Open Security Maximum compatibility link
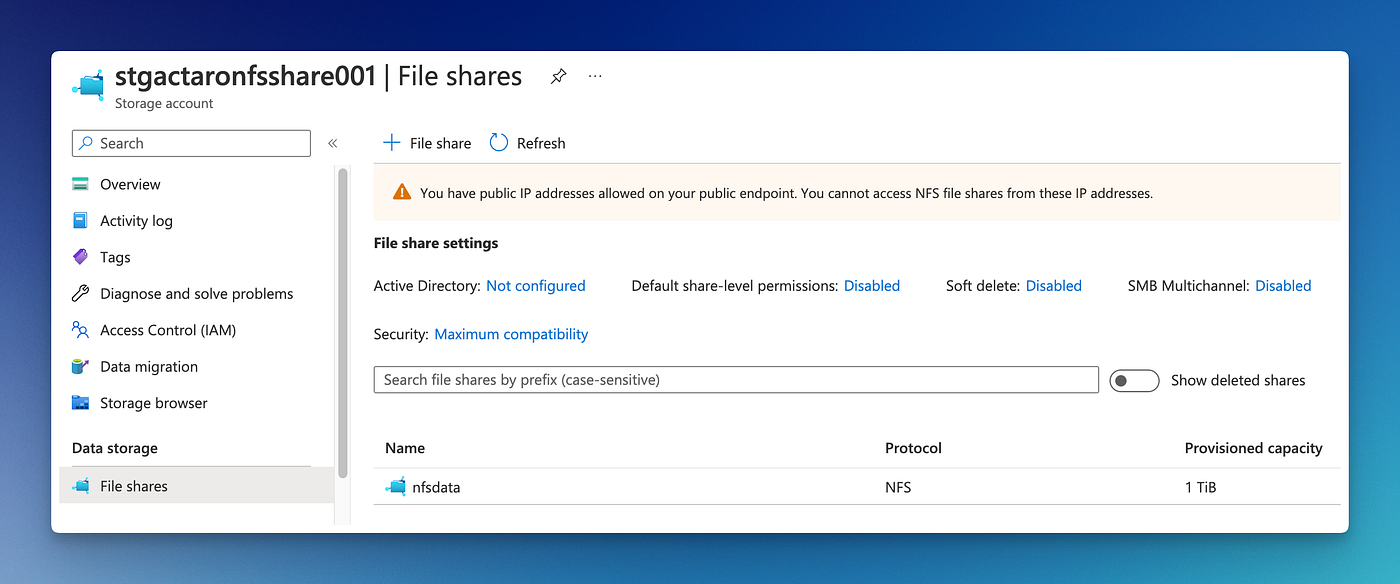This screenshot has width=1400, height=584. point(511,334)
